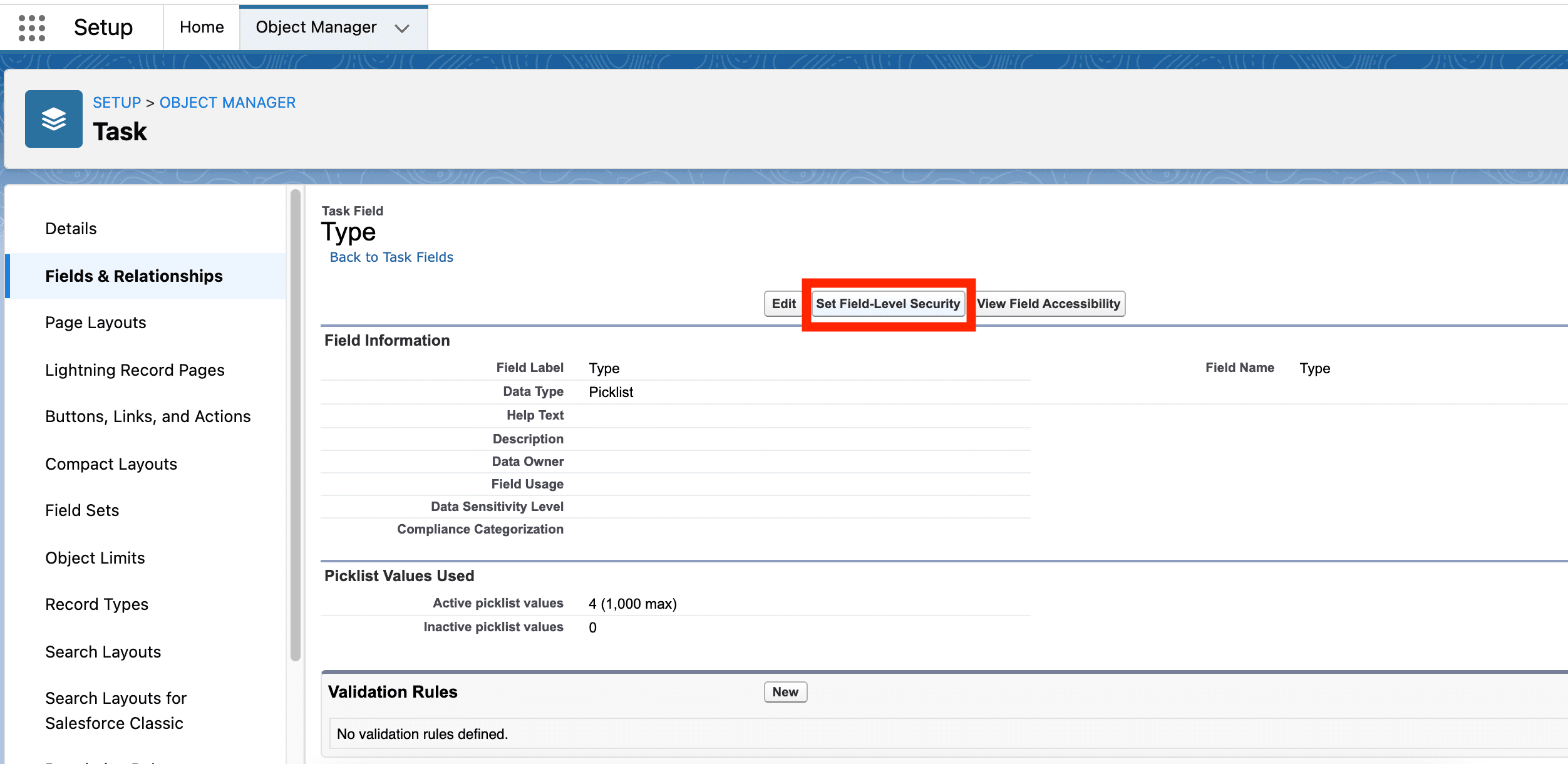The height and width of the screenshot is (764, 1568).
Task: Open Buttons, Links, and Actions
Action: pyautogui.click(x=148, y=416)
